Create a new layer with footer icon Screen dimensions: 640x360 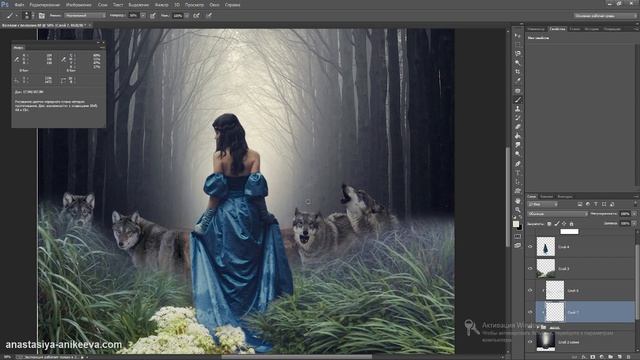coord(620,357)
